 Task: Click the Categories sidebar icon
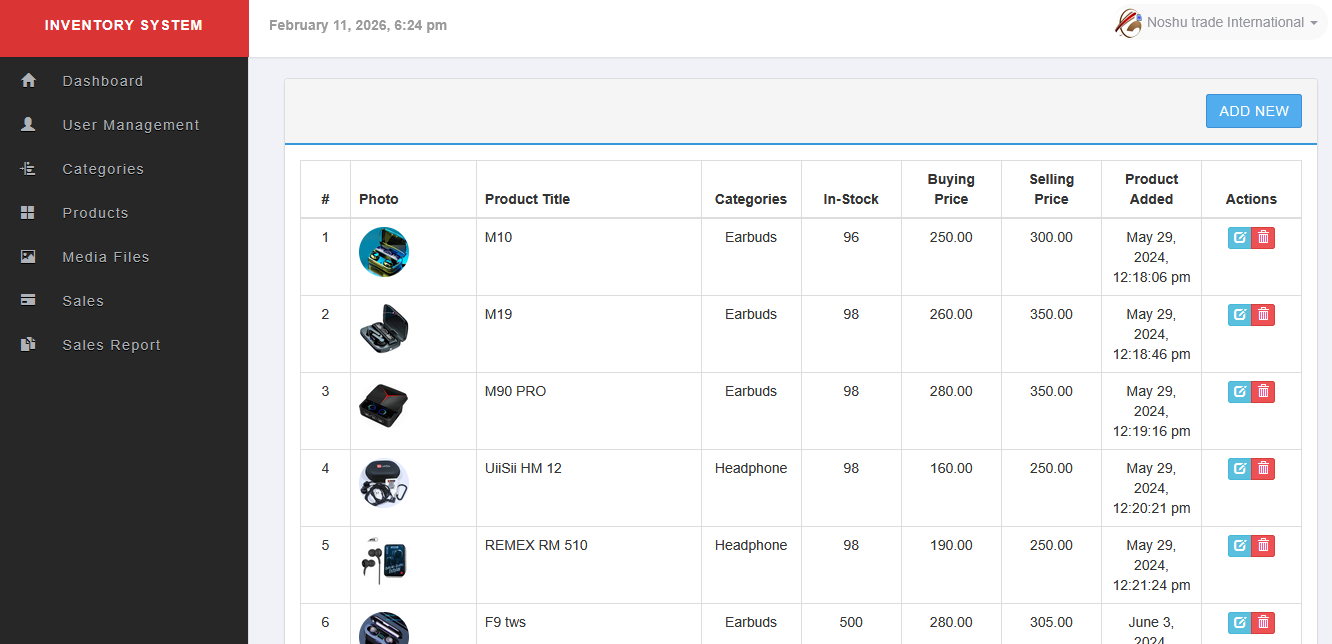(28, 168)
